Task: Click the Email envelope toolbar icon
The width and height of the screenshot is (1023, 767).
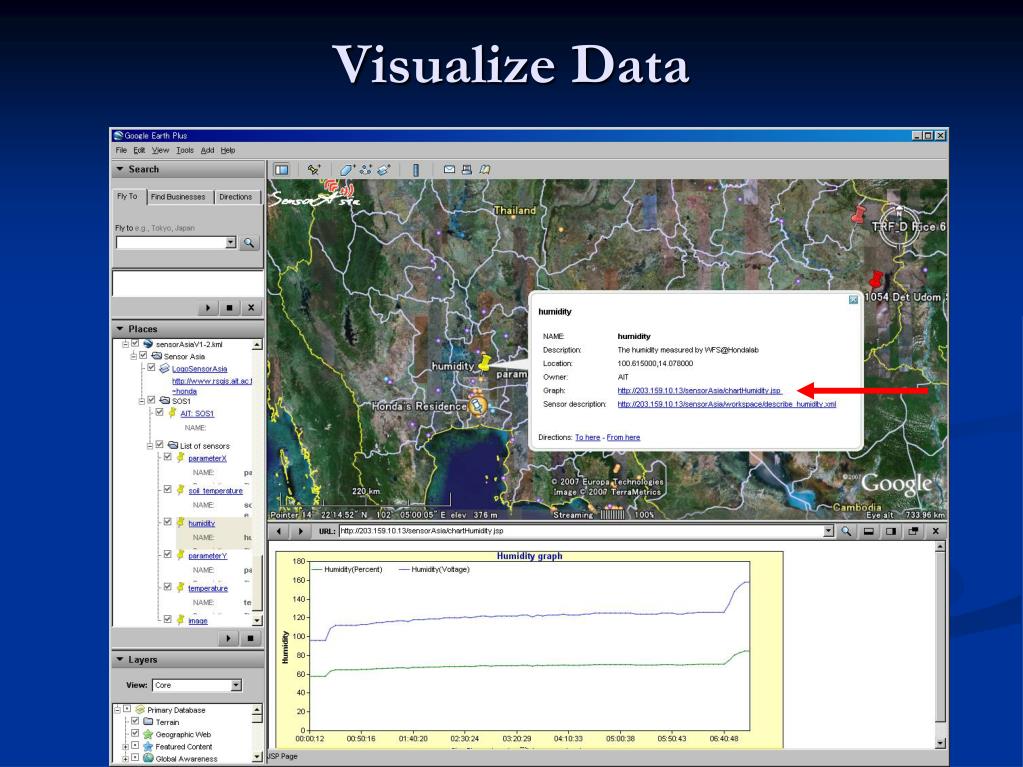Action: coord(449,170)
